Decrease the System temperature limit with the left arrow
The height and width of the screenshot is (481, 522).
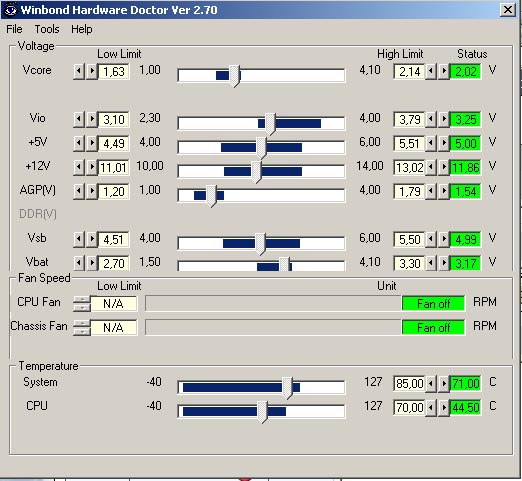point(431,383)
